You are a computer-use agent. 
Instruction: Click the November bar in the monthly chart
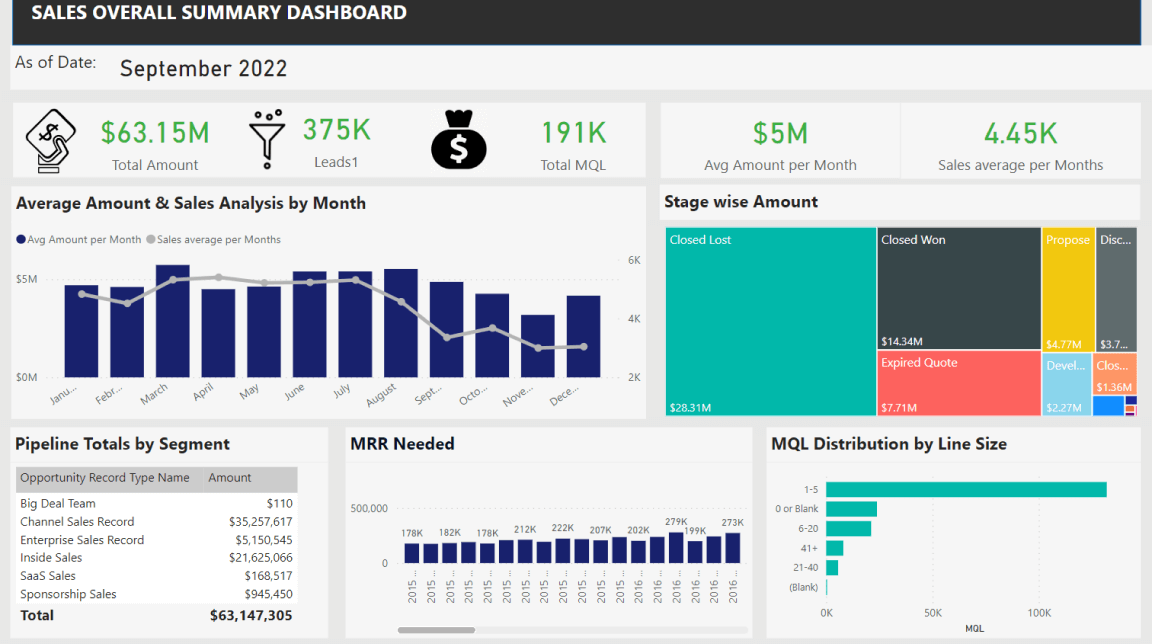[x=538, y=346]
